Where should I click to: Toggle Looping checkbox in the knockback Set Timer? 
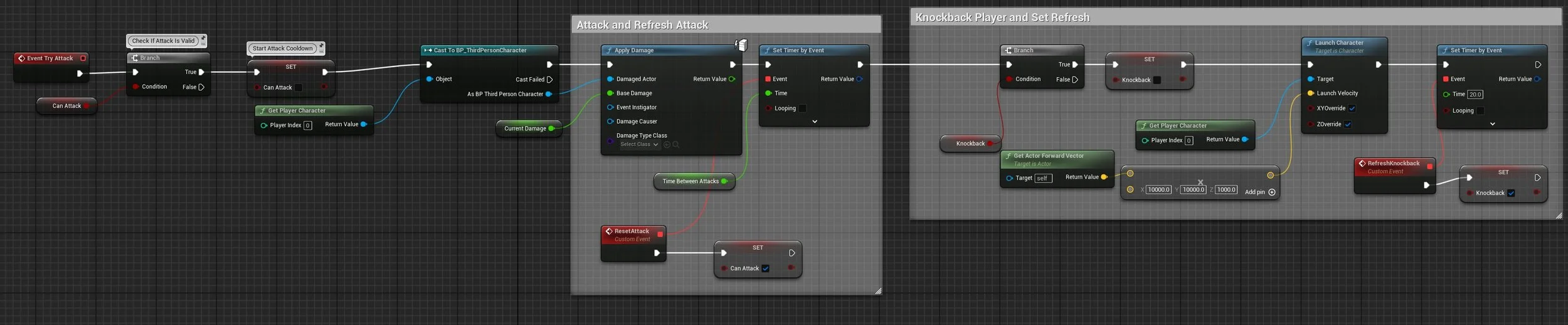(1480, 111)
